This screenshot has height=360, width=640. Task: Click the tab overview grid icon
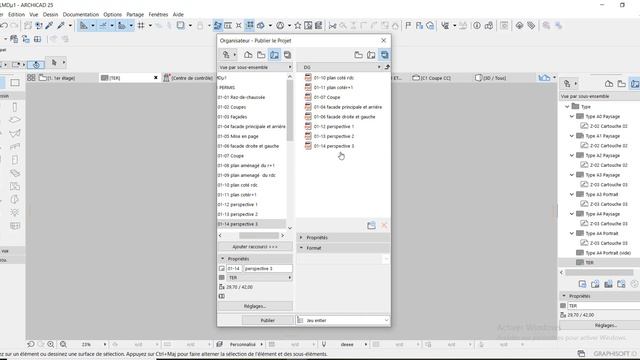coord(31,78)
